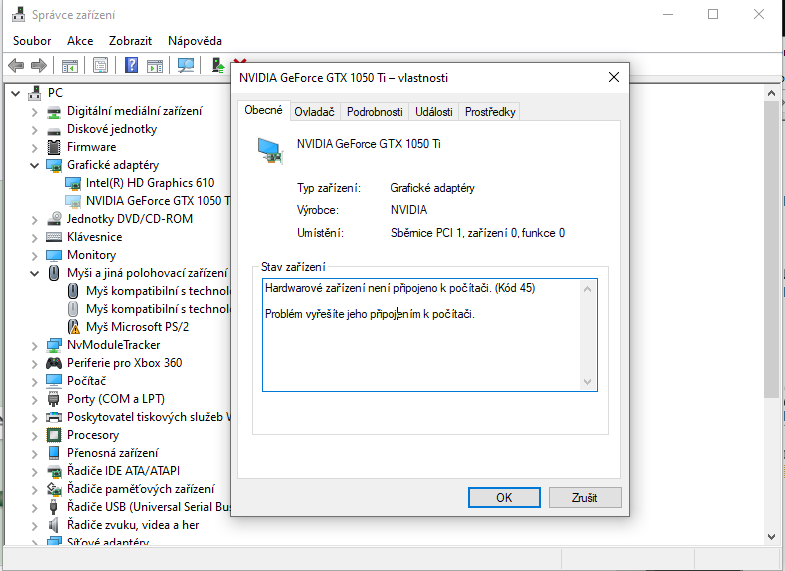Confirm the dialog with OK

[x=504, y=497]
